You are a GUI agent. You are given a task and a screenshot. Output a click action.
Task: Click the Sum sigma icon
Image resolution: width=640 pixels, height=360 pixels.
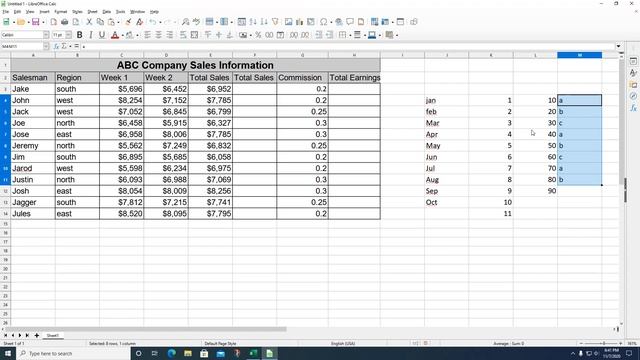tap(64, 47)
